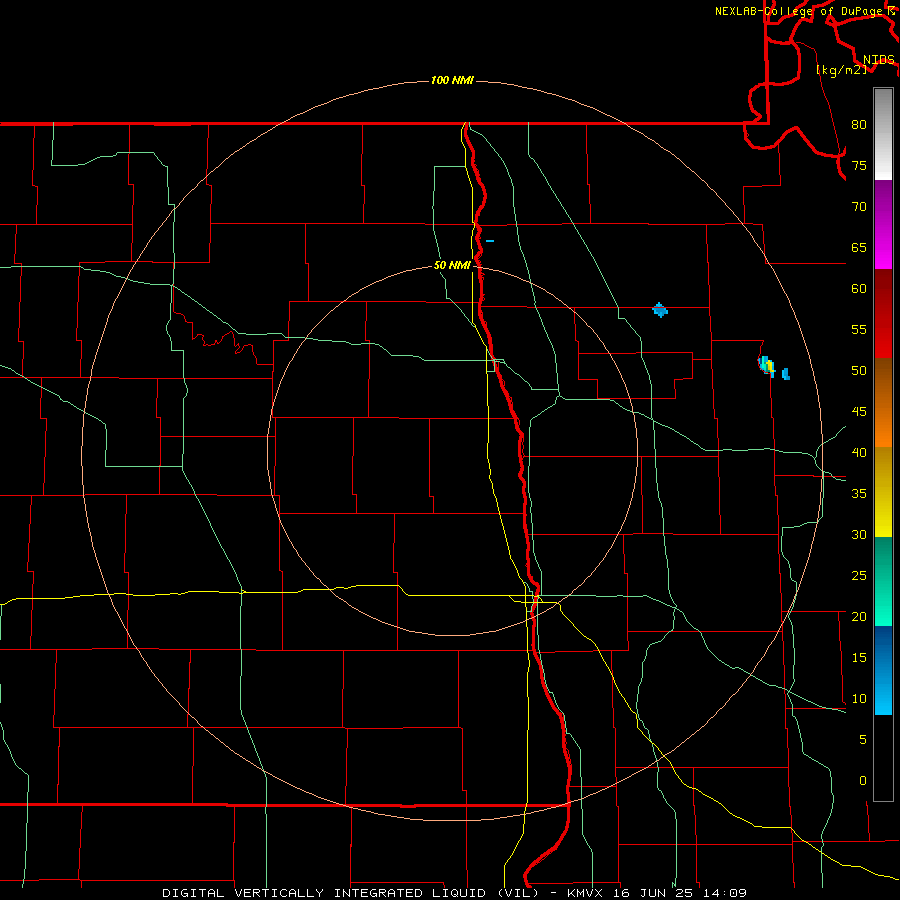
Task: Click the gray-white top segment of the color scale
Action: coord(883,134)
